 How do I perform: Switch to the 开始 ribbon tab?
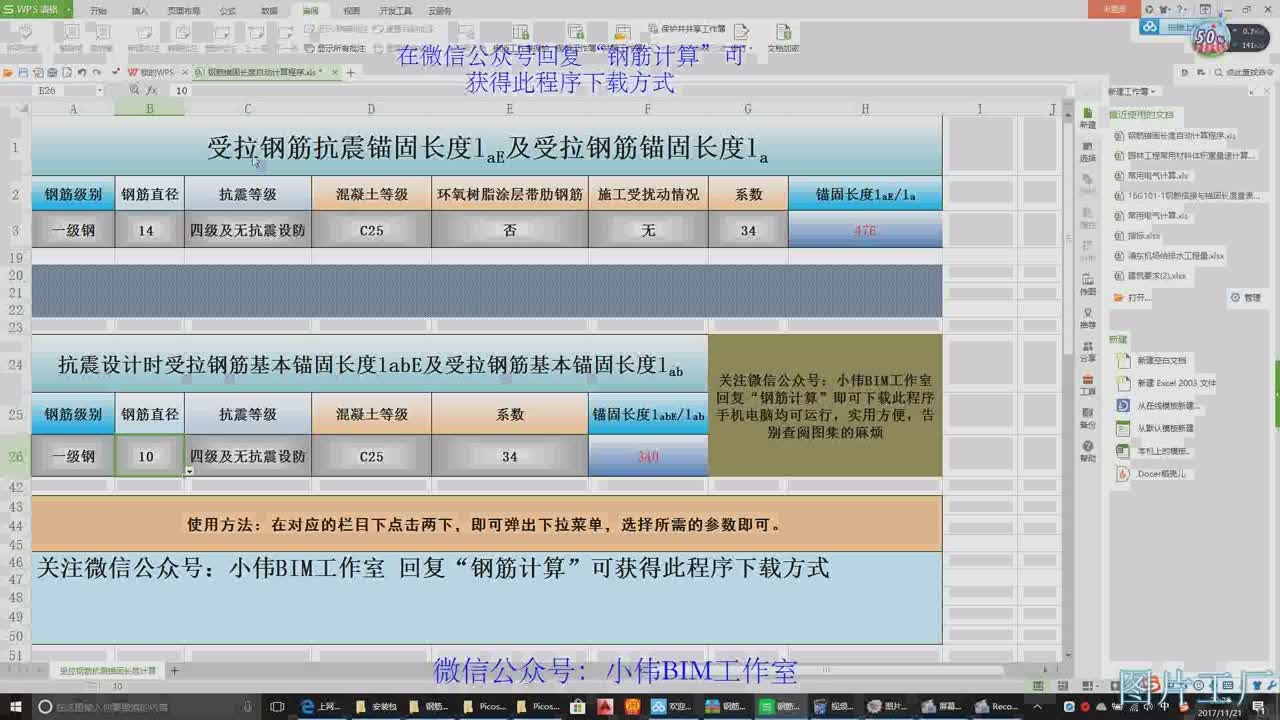pos(98,10)
